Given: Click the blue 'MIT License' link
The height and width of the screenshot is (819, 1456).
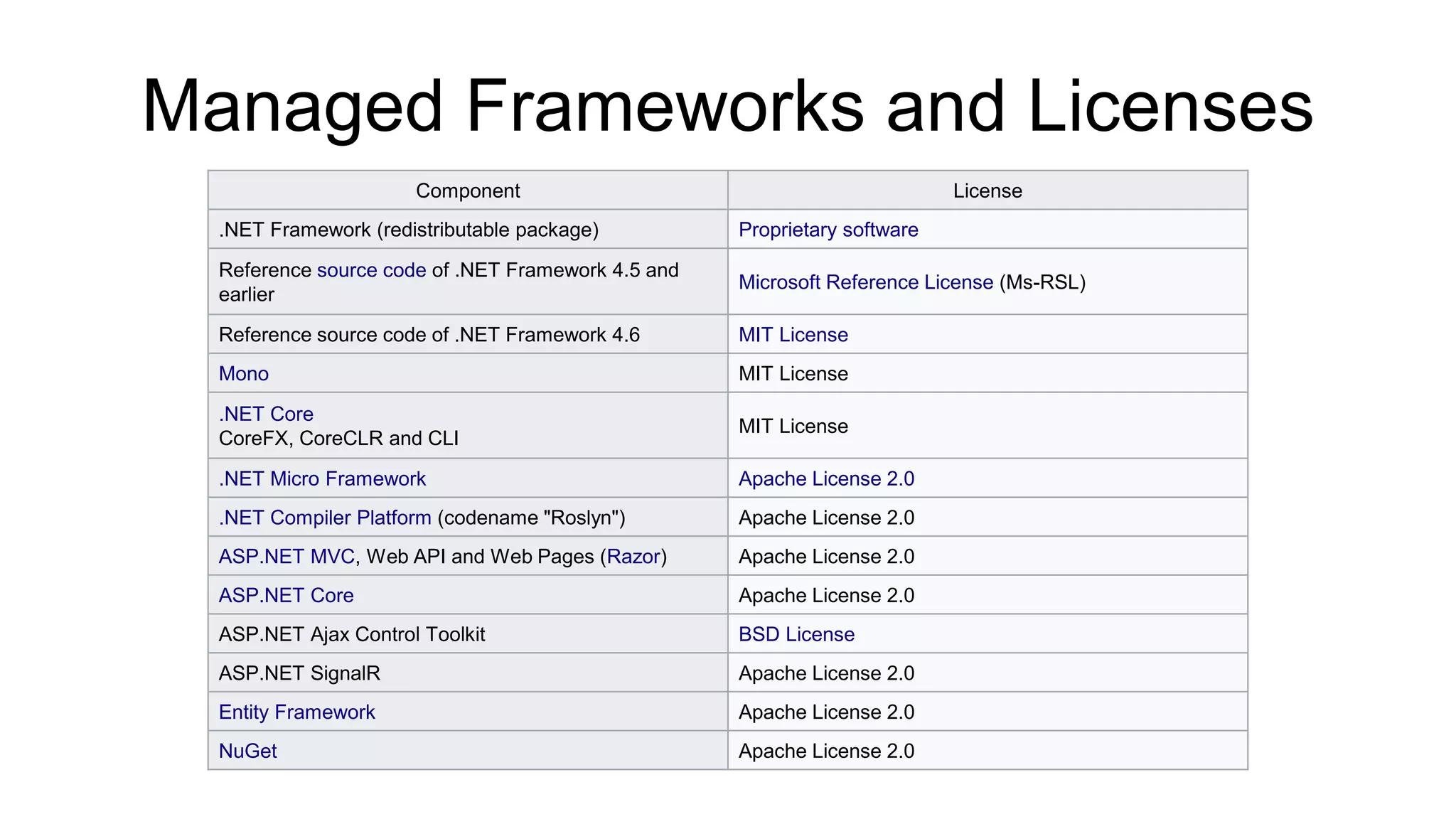Looking at the screenshot, I should (793, 335).
